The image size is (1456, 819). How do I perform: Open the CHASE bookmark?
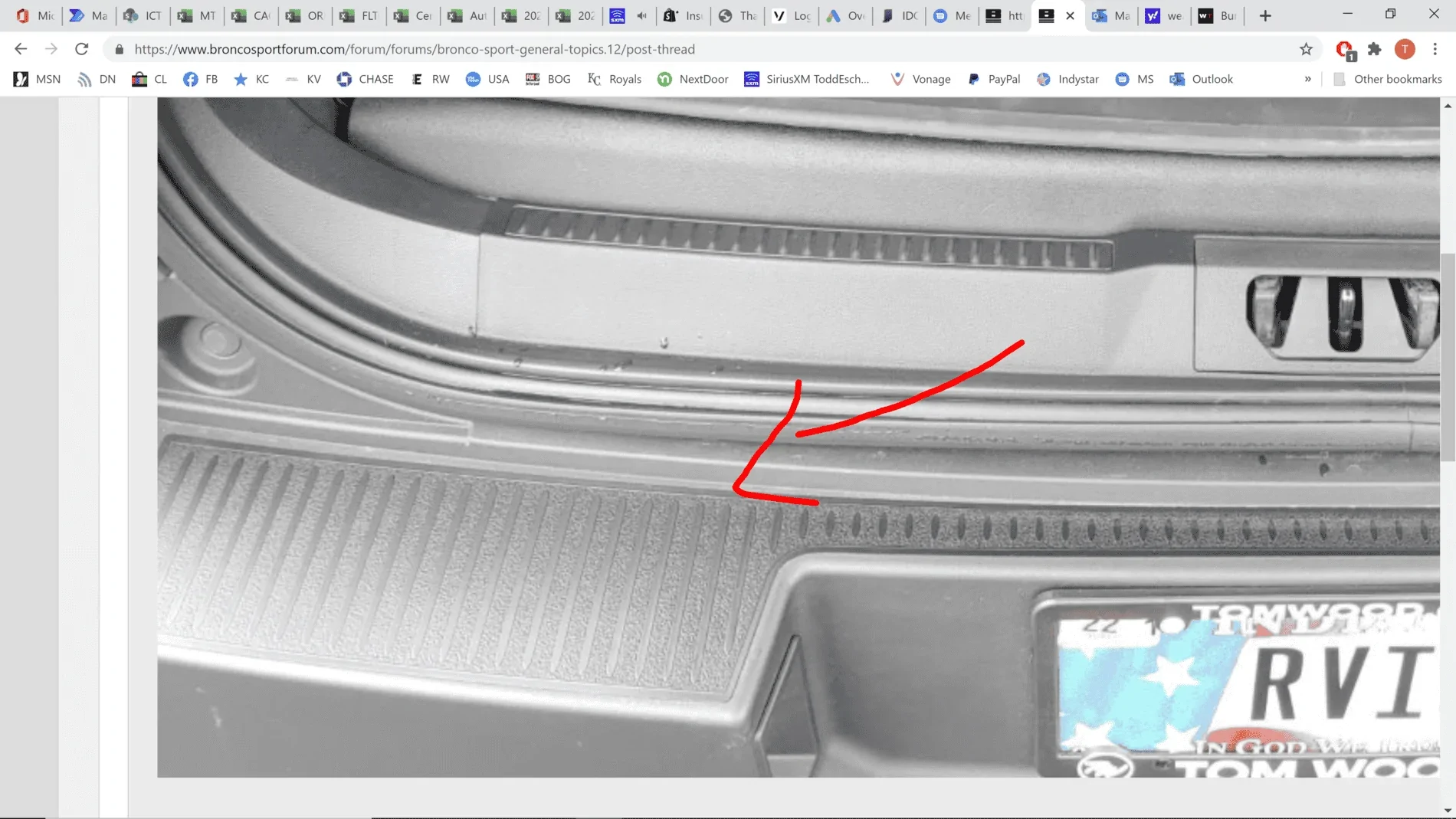tap(365, 79)
